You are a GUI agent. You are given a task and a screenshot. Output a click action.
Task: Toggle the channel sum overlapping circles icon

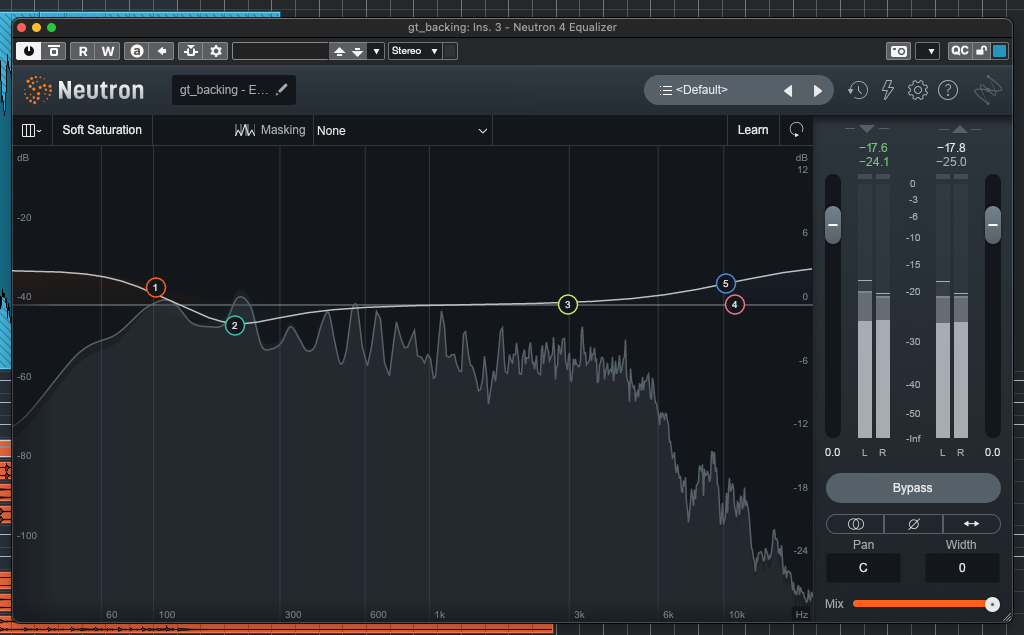pos(856,524)
